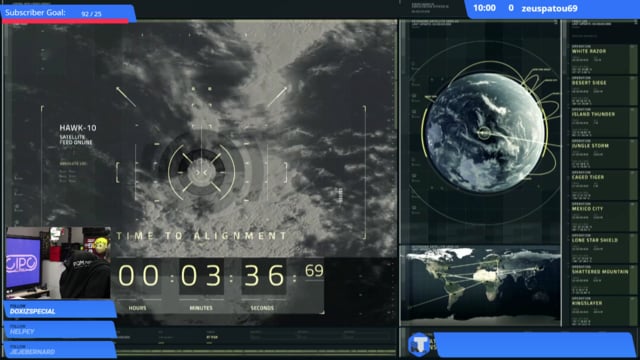Click the MINUTES label under countdown
640x360 pixels.
click(x=201, y=308)
